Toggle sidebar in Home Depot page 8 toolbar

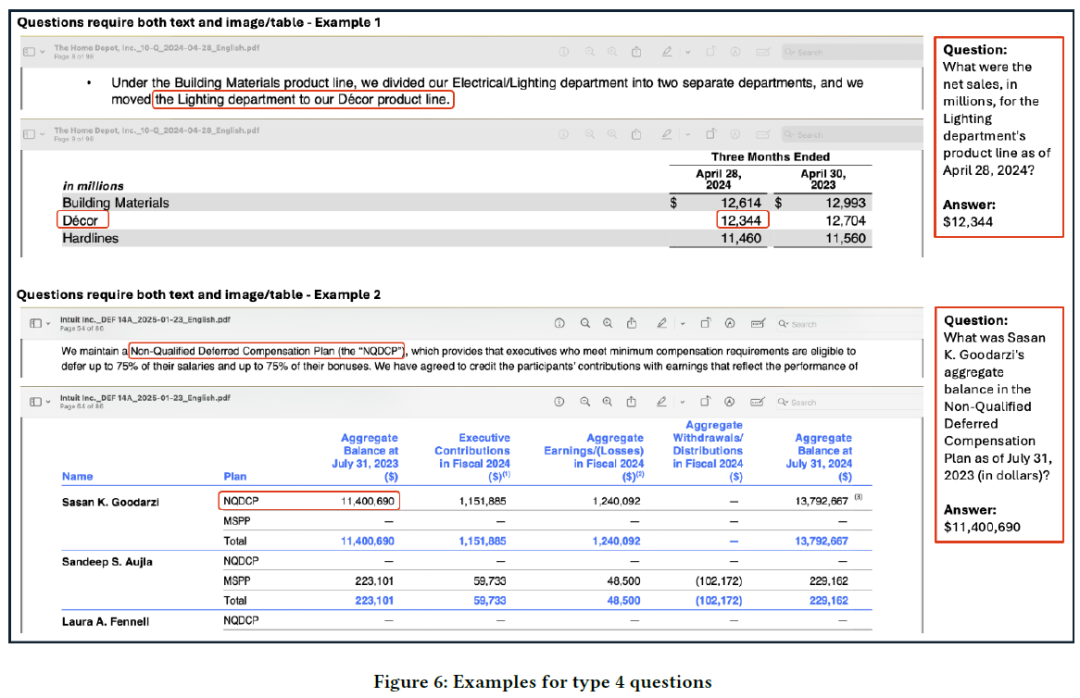pos(30,52)
